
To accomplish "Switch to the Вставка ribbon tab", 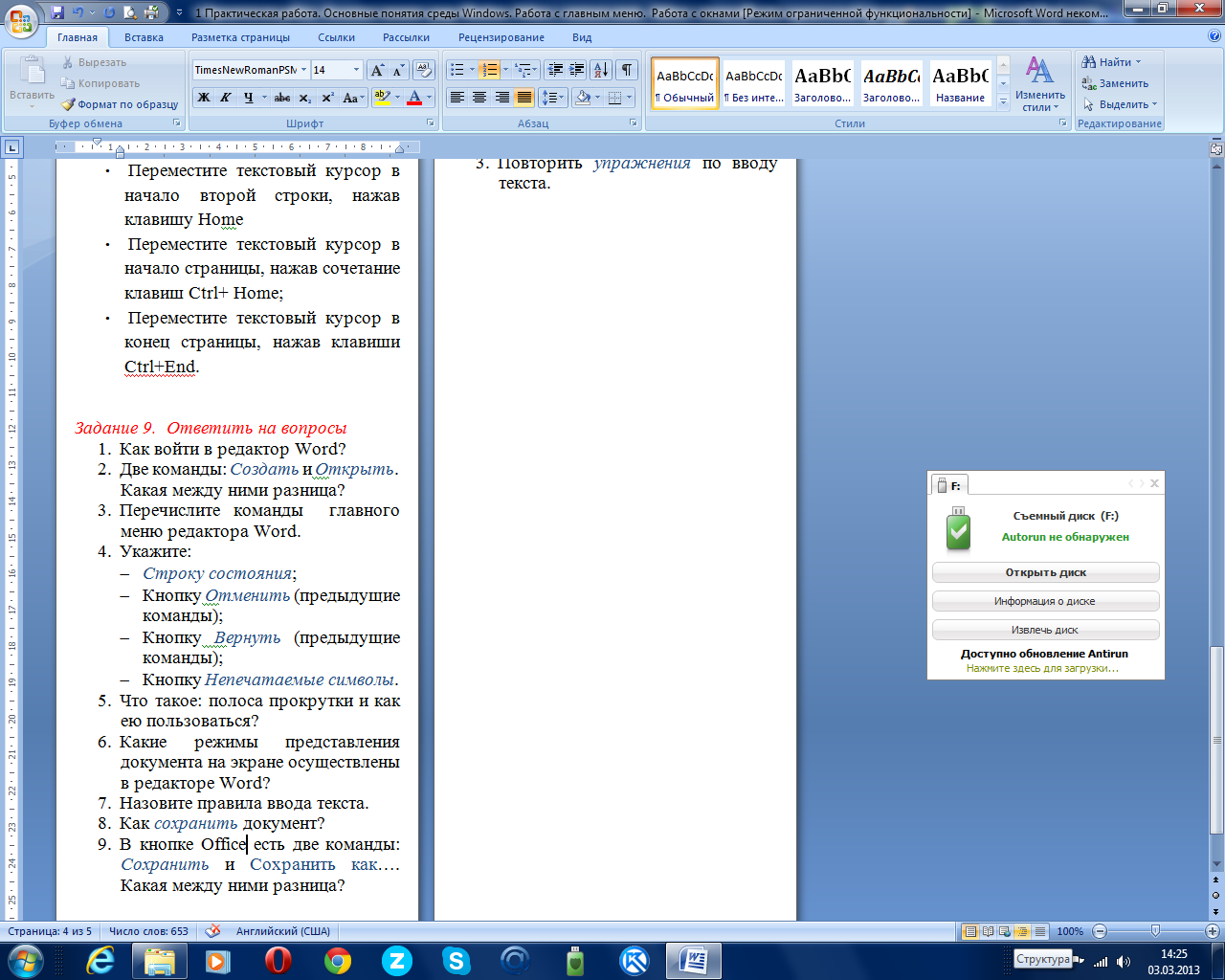I will 144,37.
